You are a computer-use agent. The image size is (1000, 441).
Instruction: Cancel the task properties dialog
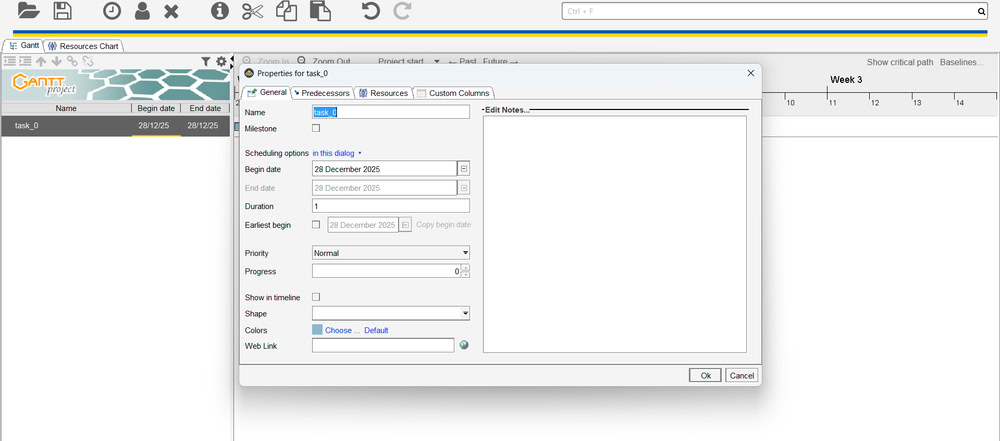pyautogui.click(x=742, y=375)
